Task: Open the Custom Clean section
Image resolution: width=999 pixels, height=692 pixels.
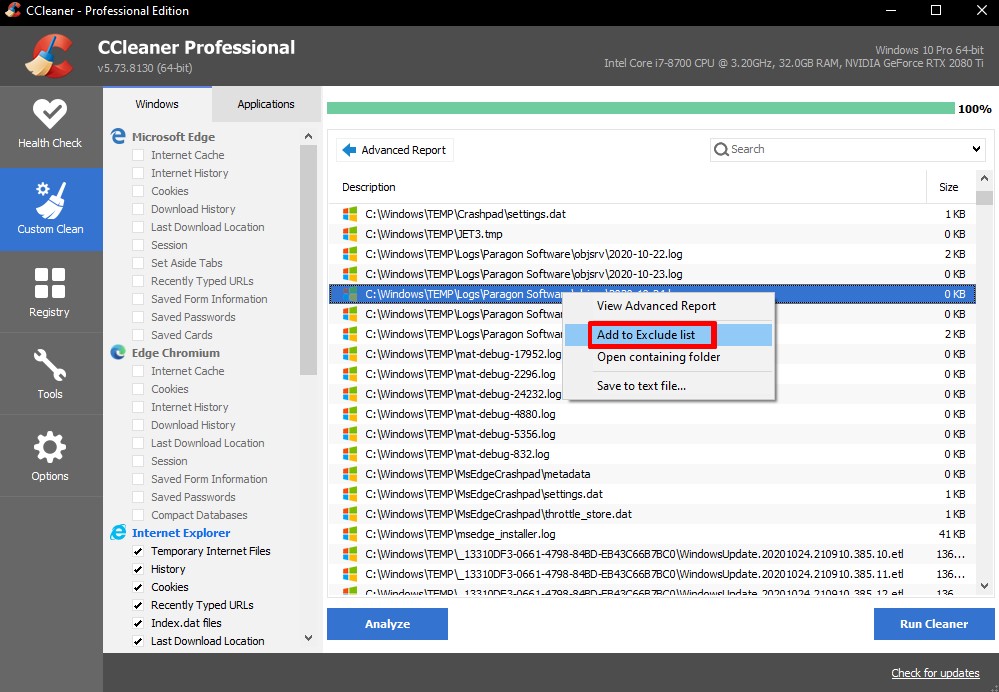Action: 50,209
